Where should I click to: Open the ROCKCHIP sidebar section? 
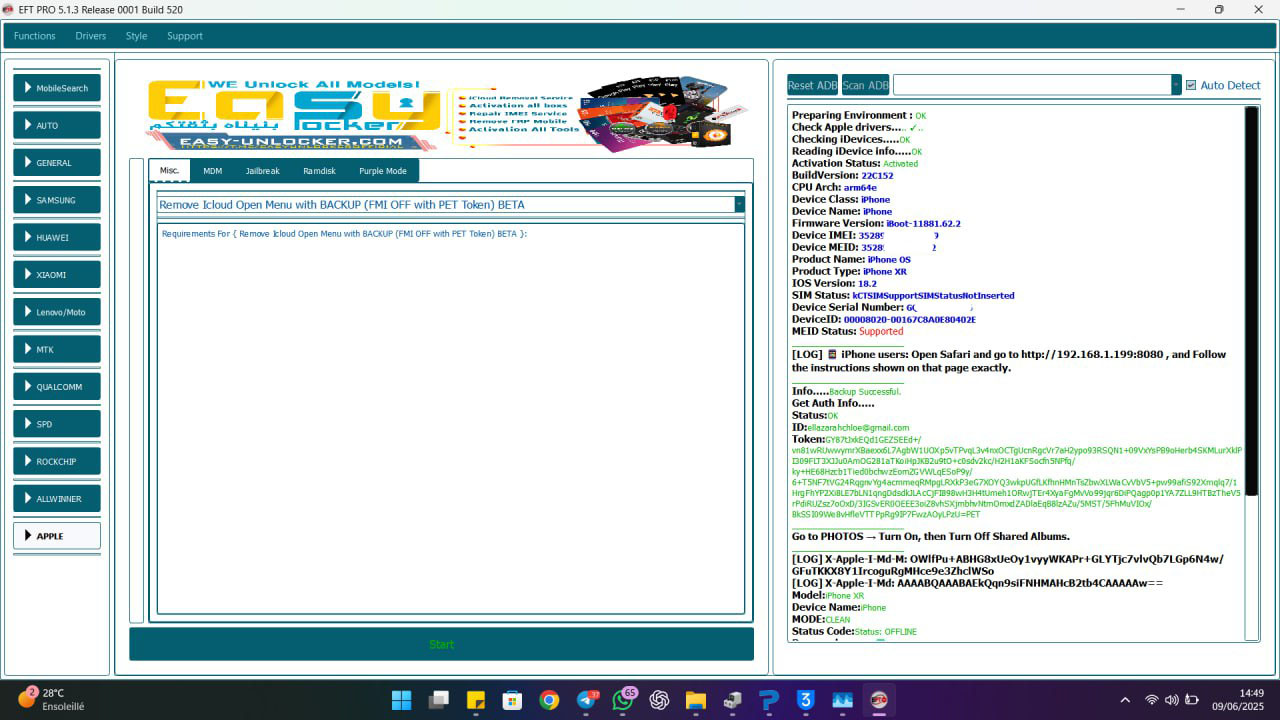(x=57, y=461)
